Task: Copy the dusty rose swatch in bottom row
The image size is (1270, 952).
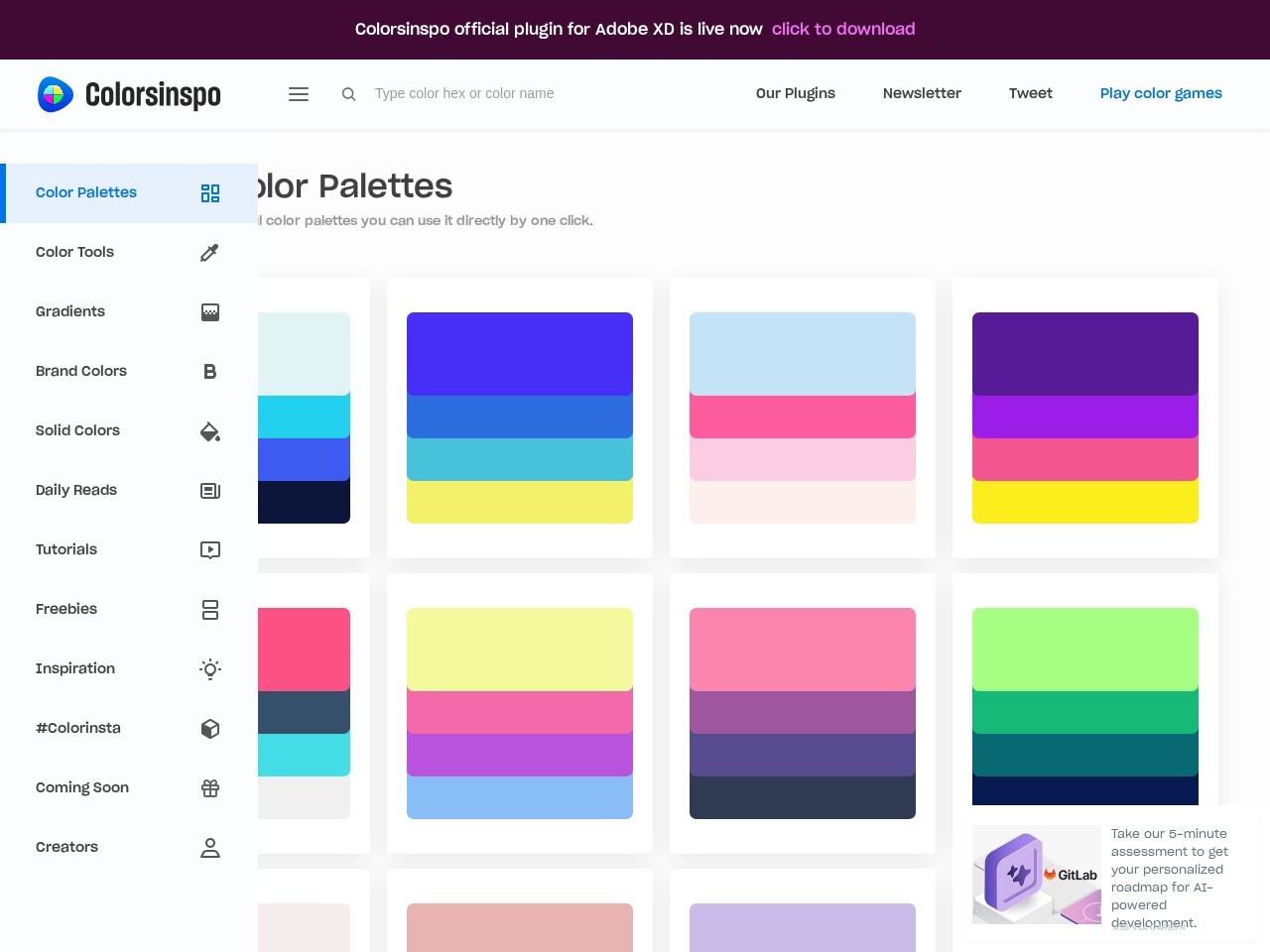Action: (x=520, y=927)
